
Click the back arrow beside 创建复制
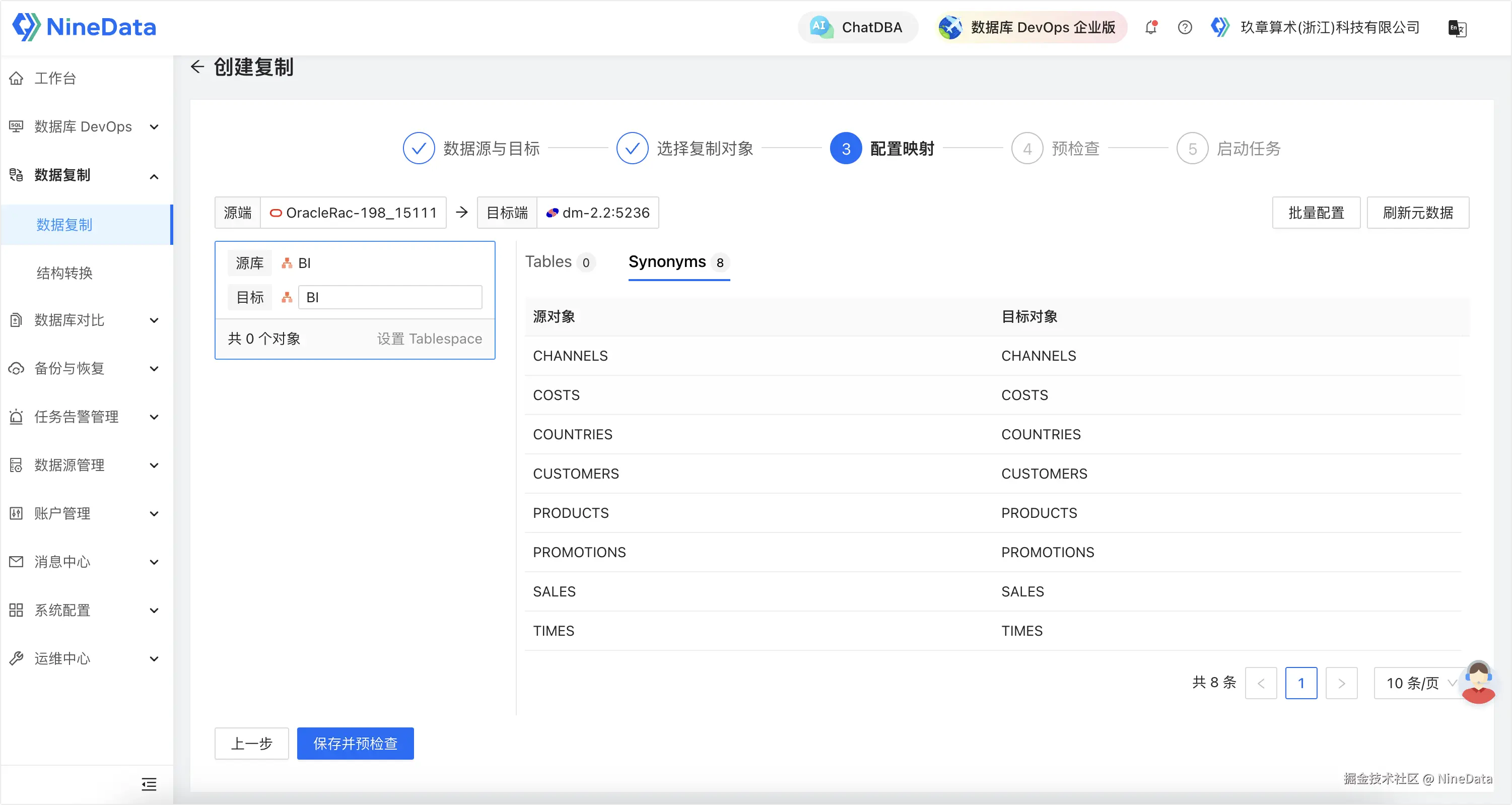[197, 67]
